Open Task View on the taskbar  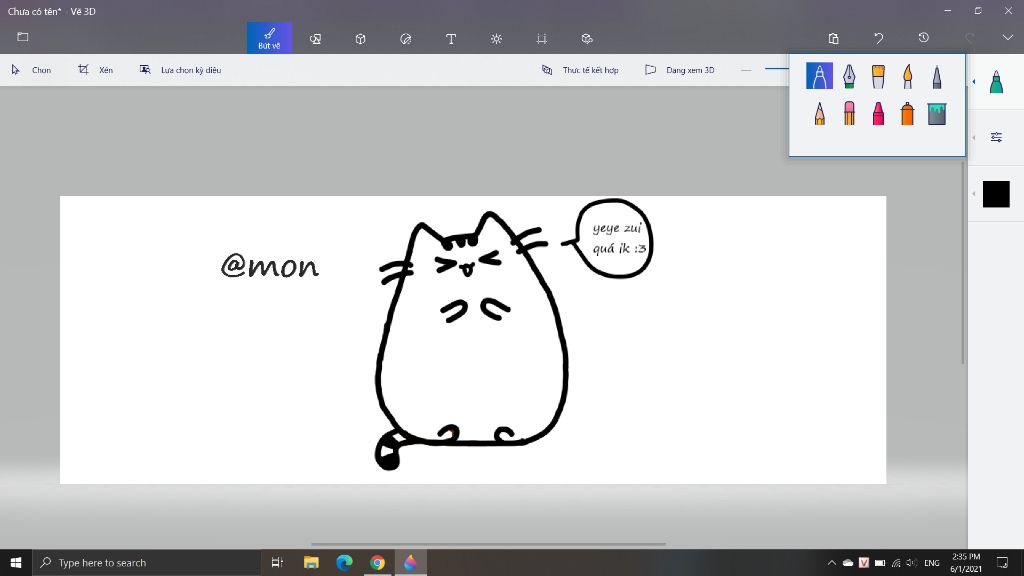coord(277,562)
